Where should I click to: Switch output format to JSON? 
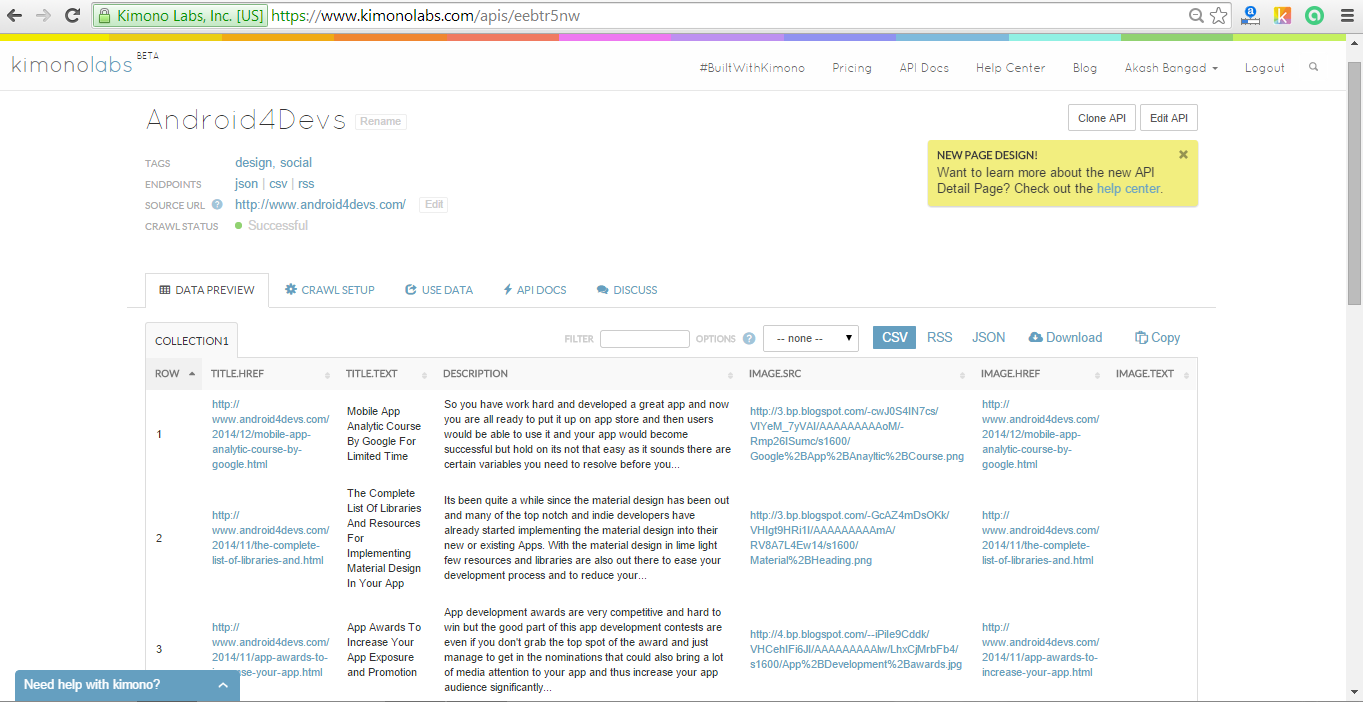pos(989,338)
